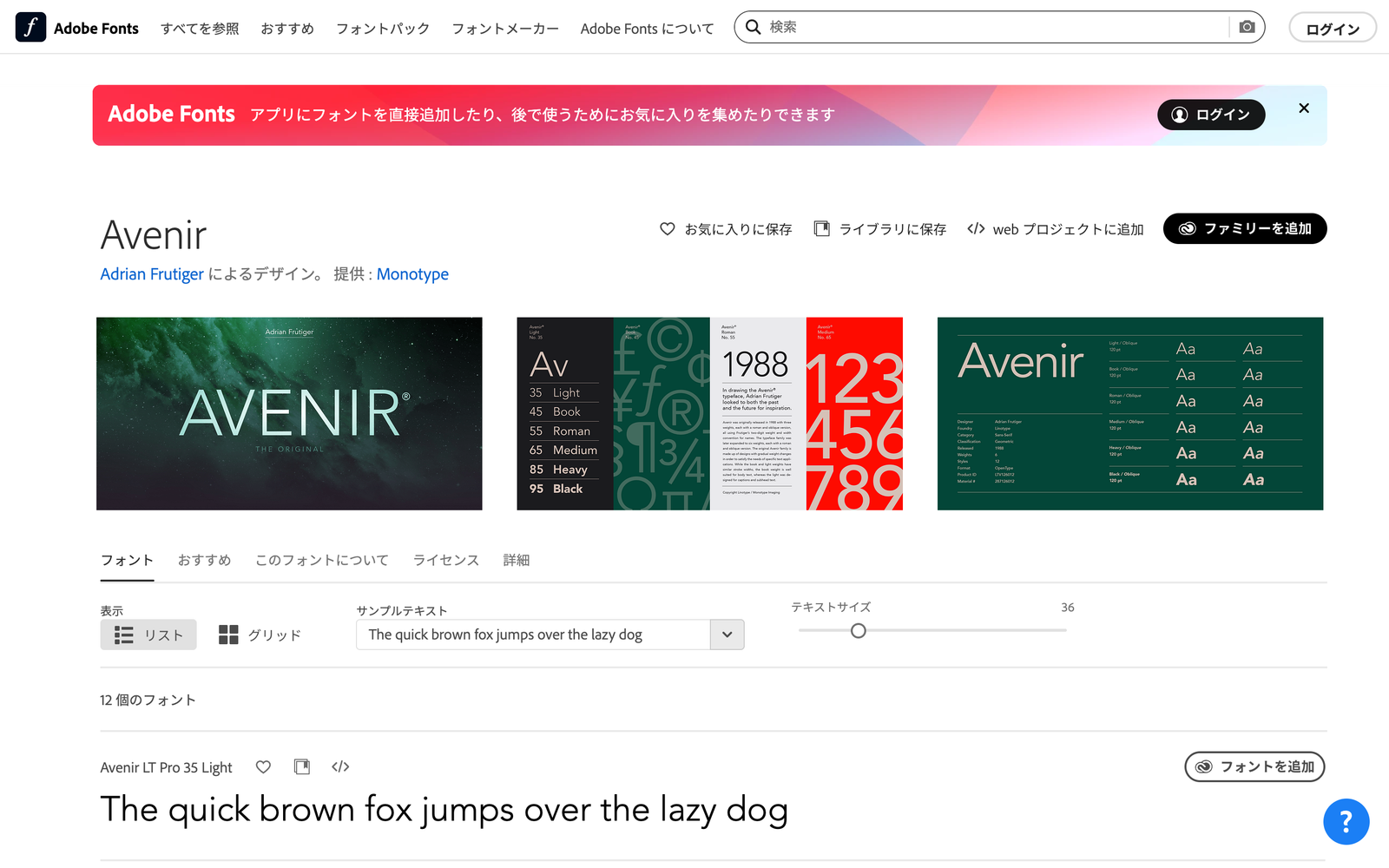Select the フォント tab
This screenshot has height=868, width=1389.
127,560
